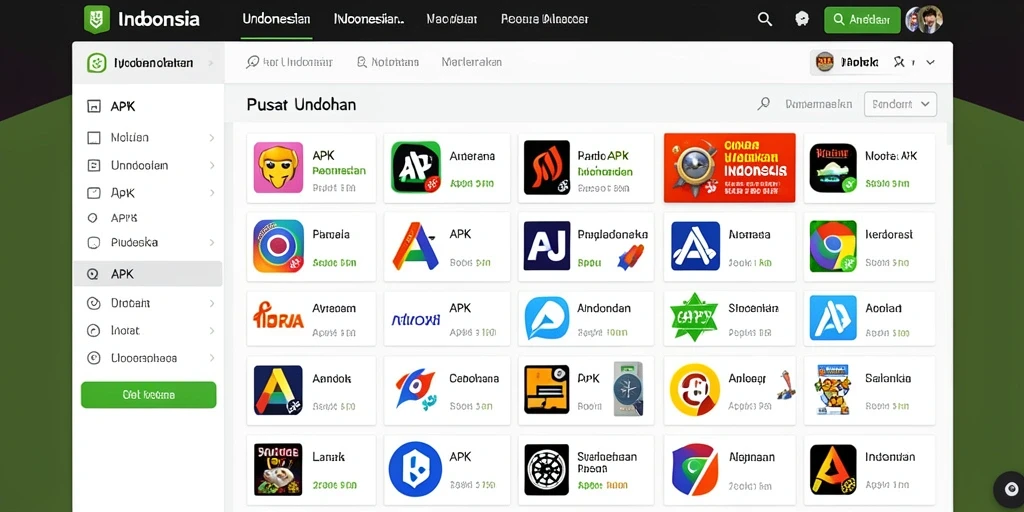
Task: Expand the Piudeska sidebar item
Action: [212, 243]
